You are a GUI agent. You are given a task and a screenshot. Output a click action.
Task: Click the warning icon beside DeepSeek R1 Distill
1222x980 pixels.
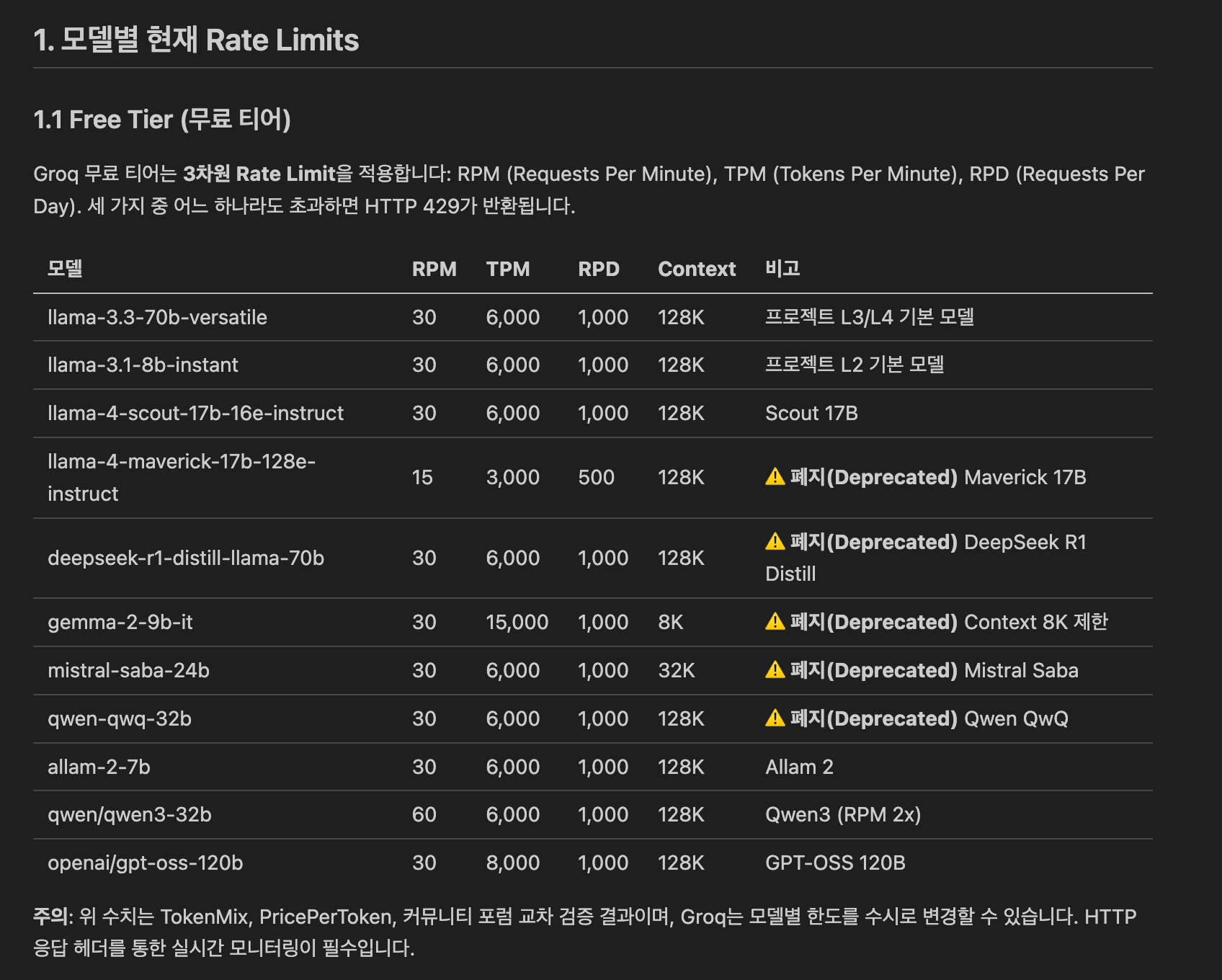click(775, 542)
